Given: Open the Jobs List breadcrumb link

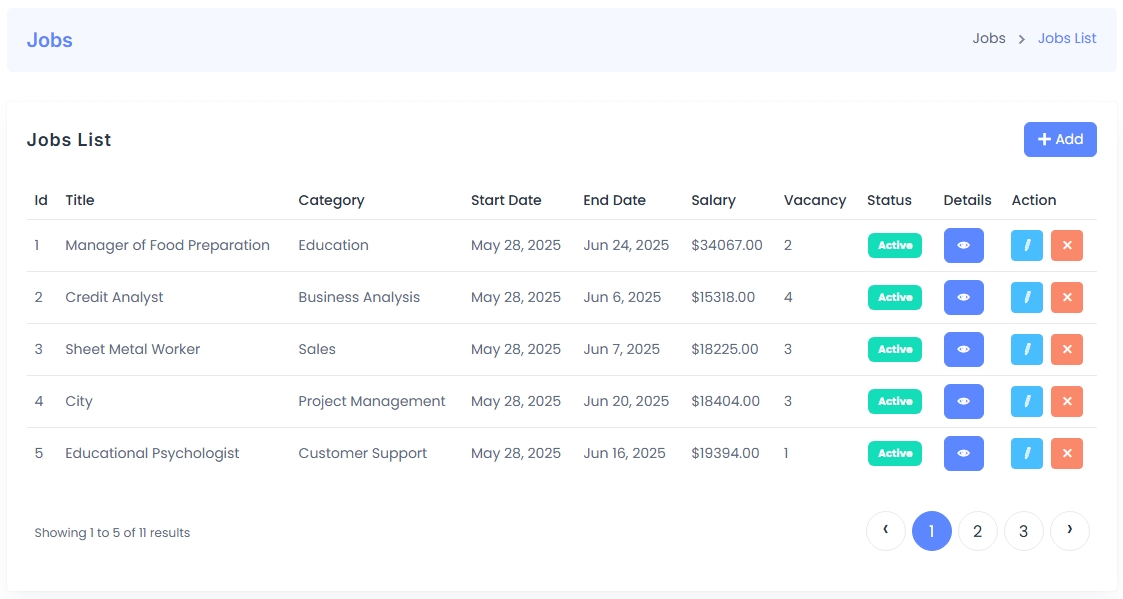Looking at the screenshot, I should tap(1067, 38).
